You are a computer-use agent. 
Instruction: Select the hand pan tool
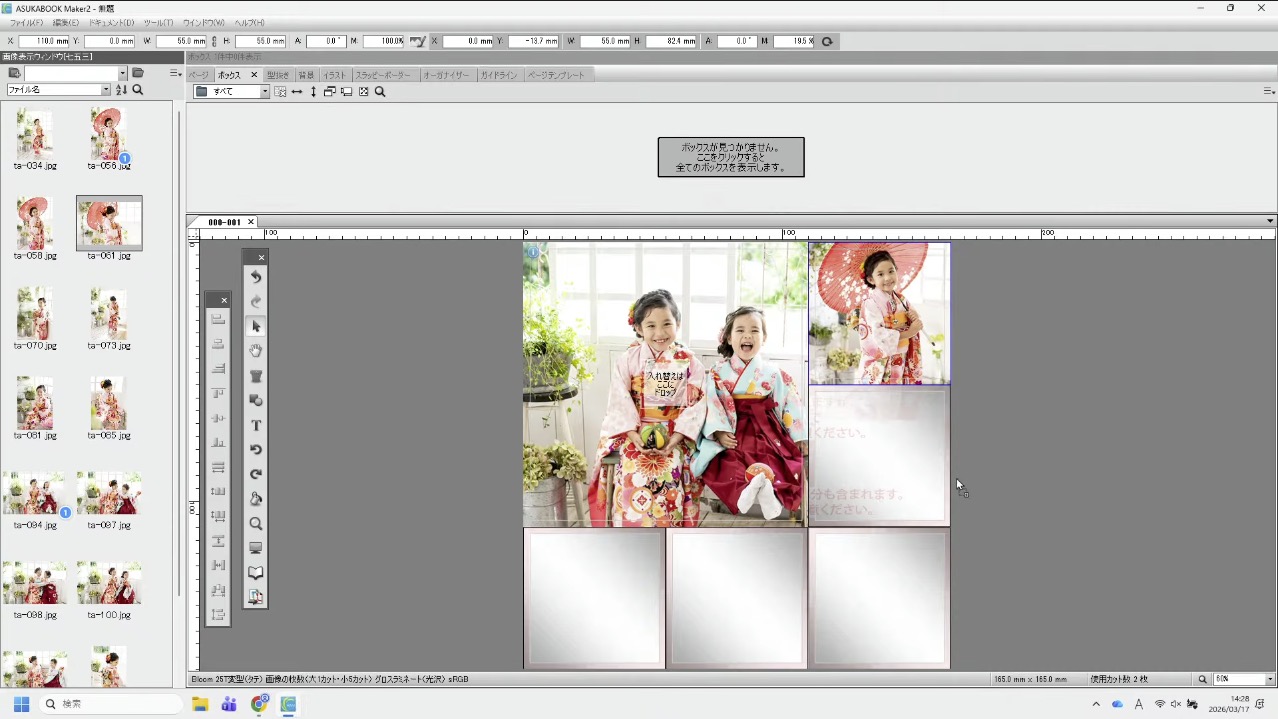[x=256, y=351]
